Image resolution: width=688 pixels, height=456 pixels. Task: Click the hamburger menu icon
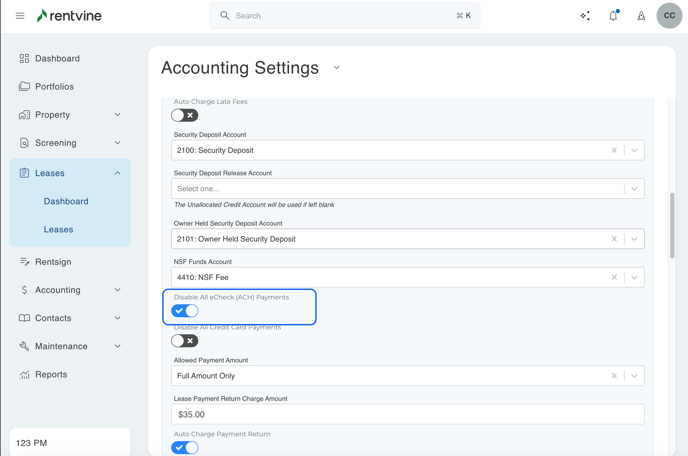[x=20, y=16]
